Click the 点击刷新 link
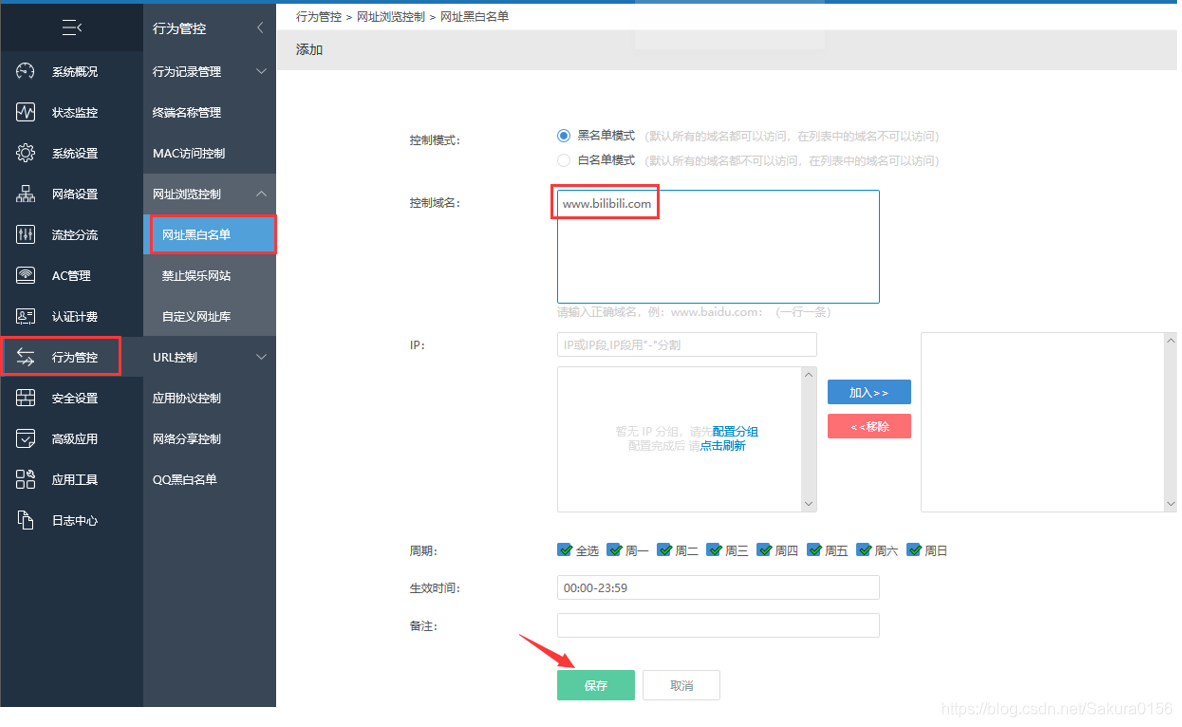This screenshot has height=727, width=1182. point(723,446)
